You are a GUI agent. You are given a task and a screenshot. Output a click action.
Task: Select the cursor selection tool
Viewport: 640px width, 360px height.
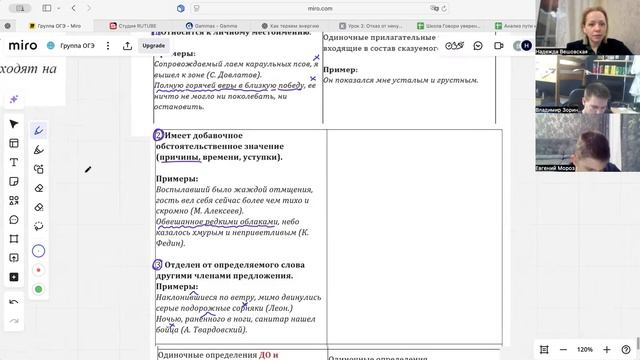coord(14,124)
